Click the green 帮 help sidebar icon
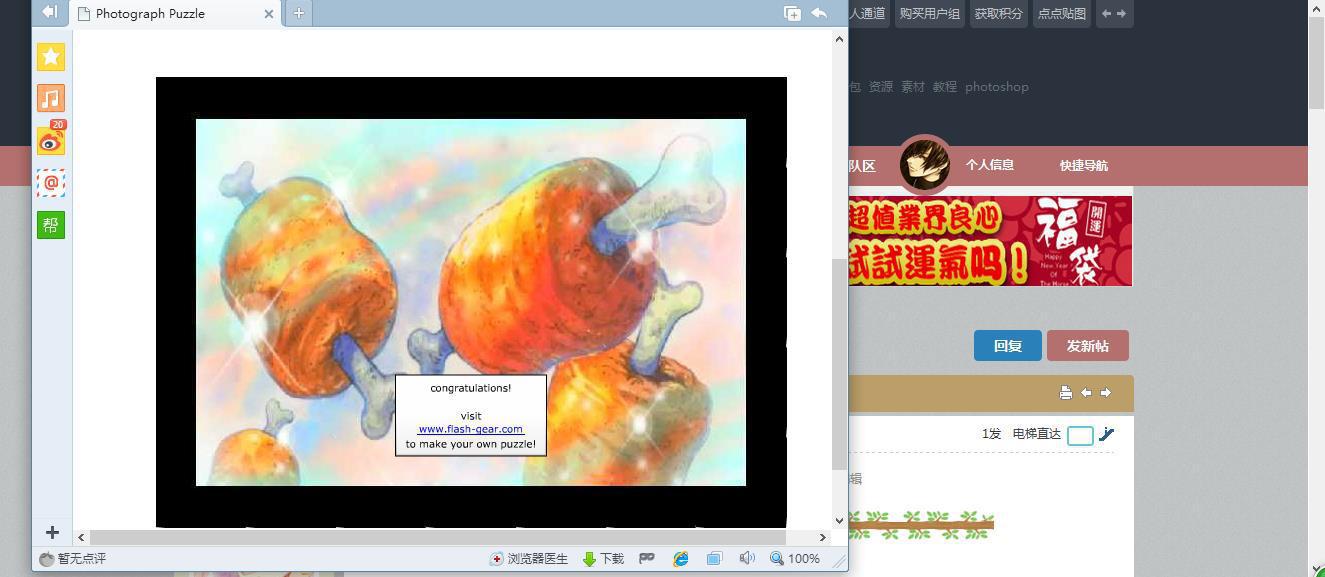1325x577 pixels. pos(51,225)
